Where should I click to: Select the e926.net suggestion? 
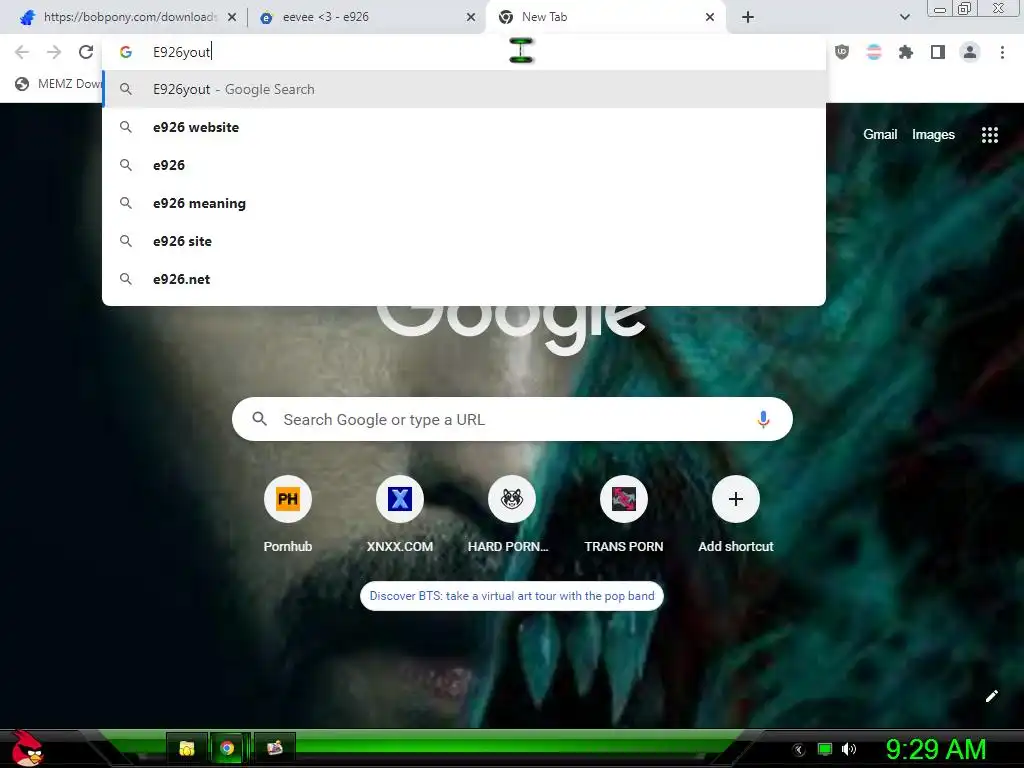tap(464, 279)
